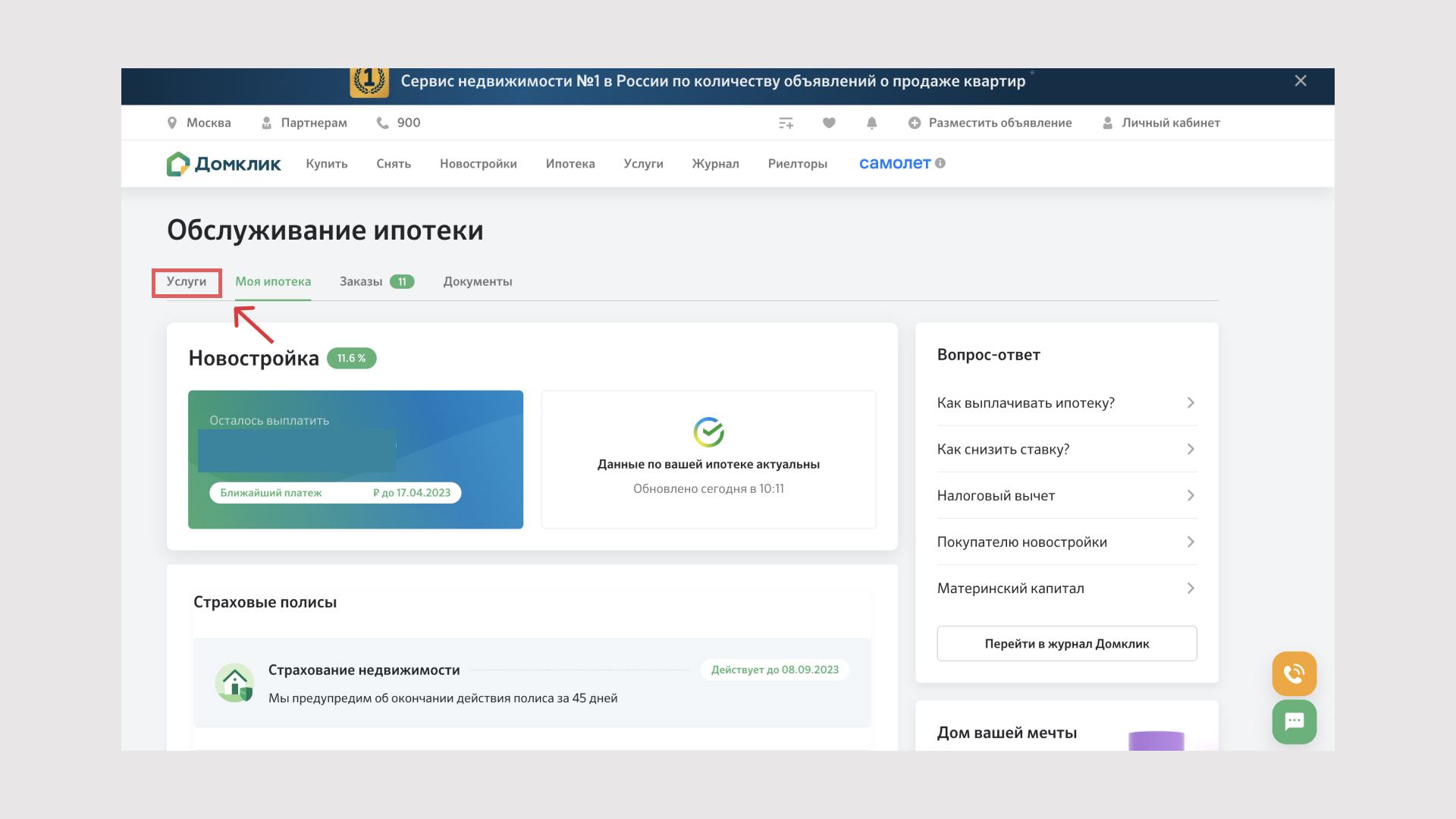This screenshot has width=1456, height=819.
Task: Click the Страховые полисы heading
Action: (265, 602)
